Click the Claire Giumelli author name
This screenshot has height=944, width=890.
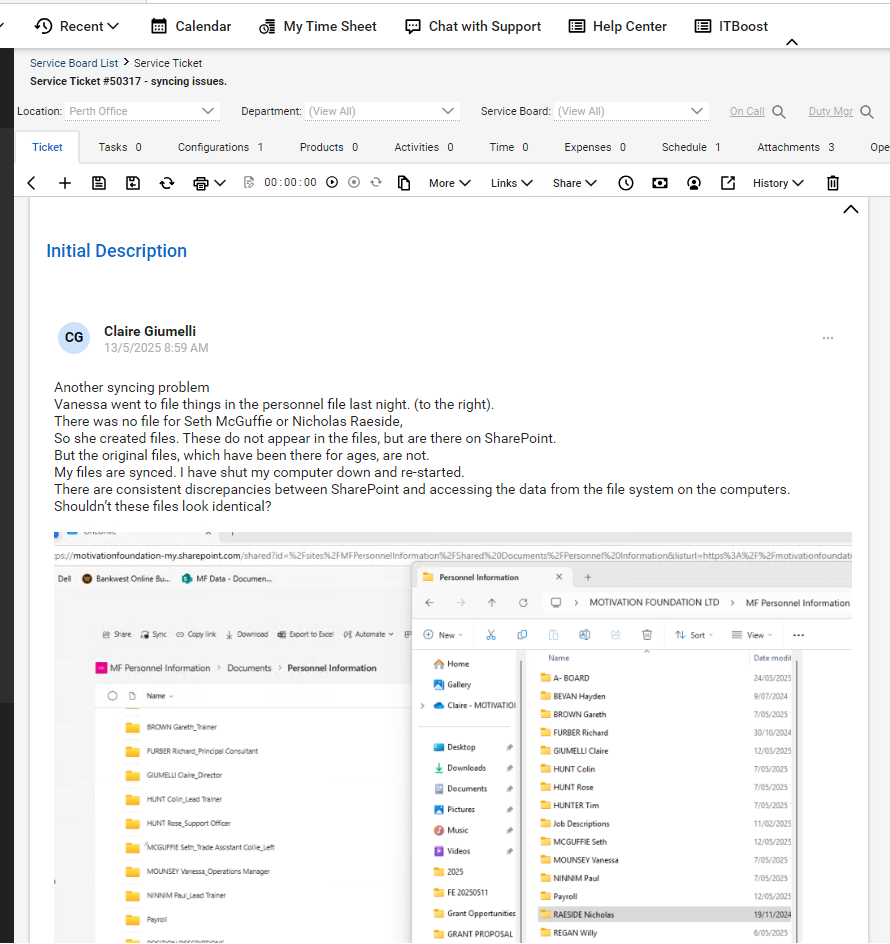click(150, 331)
